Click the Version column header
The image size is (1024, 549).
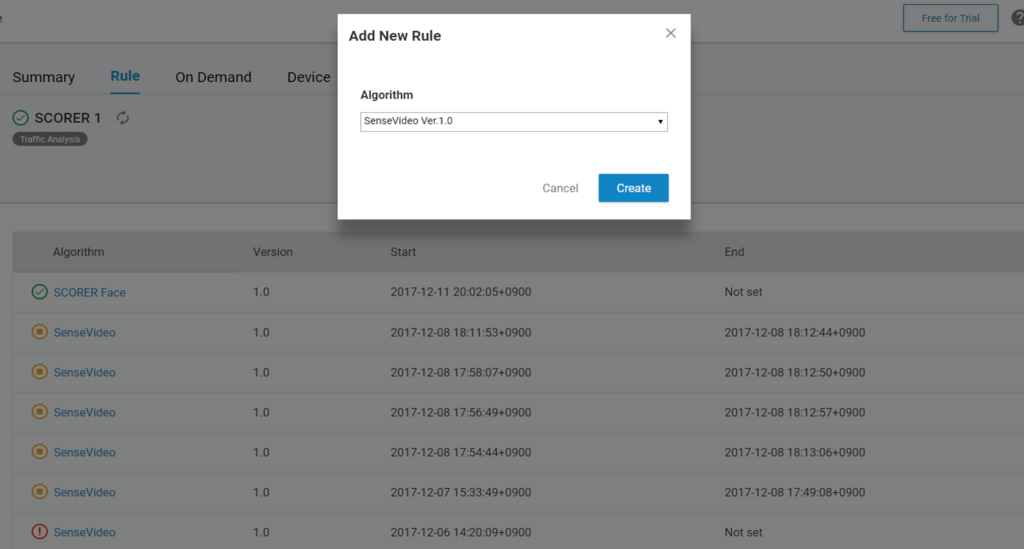(x=272, y=252)
